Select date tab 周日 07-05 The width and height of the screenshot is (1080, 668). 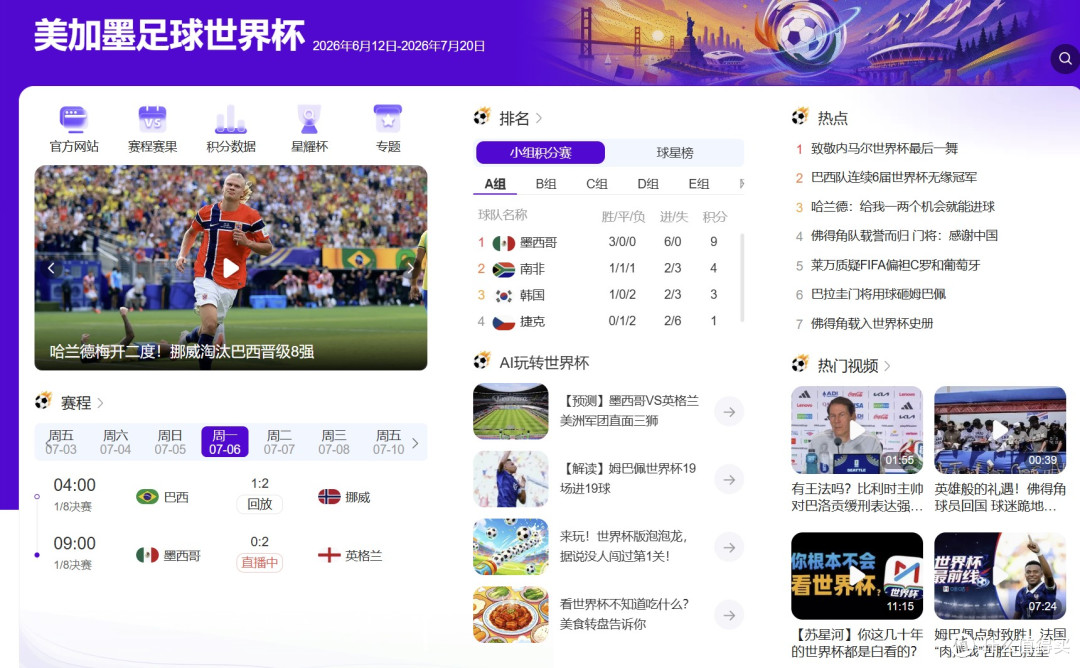pos(170,442)
